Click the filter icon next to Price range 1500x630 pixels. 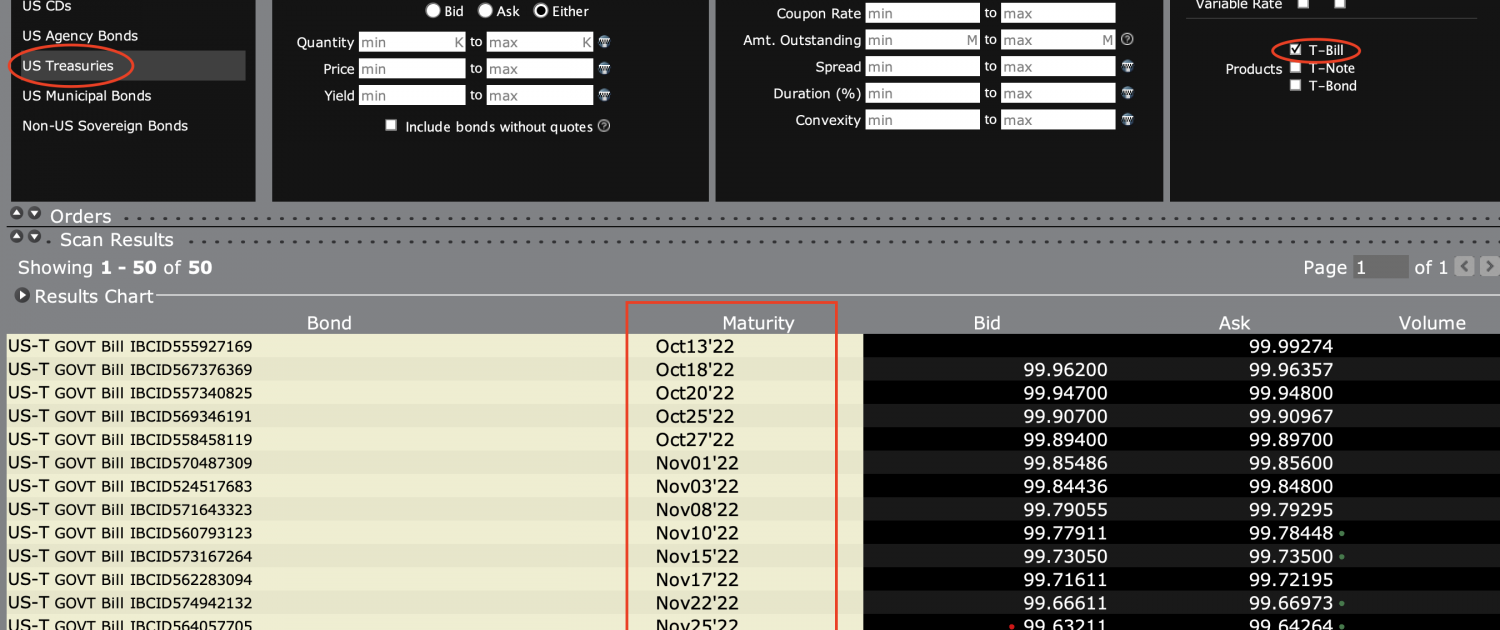[x=605, y=69]
